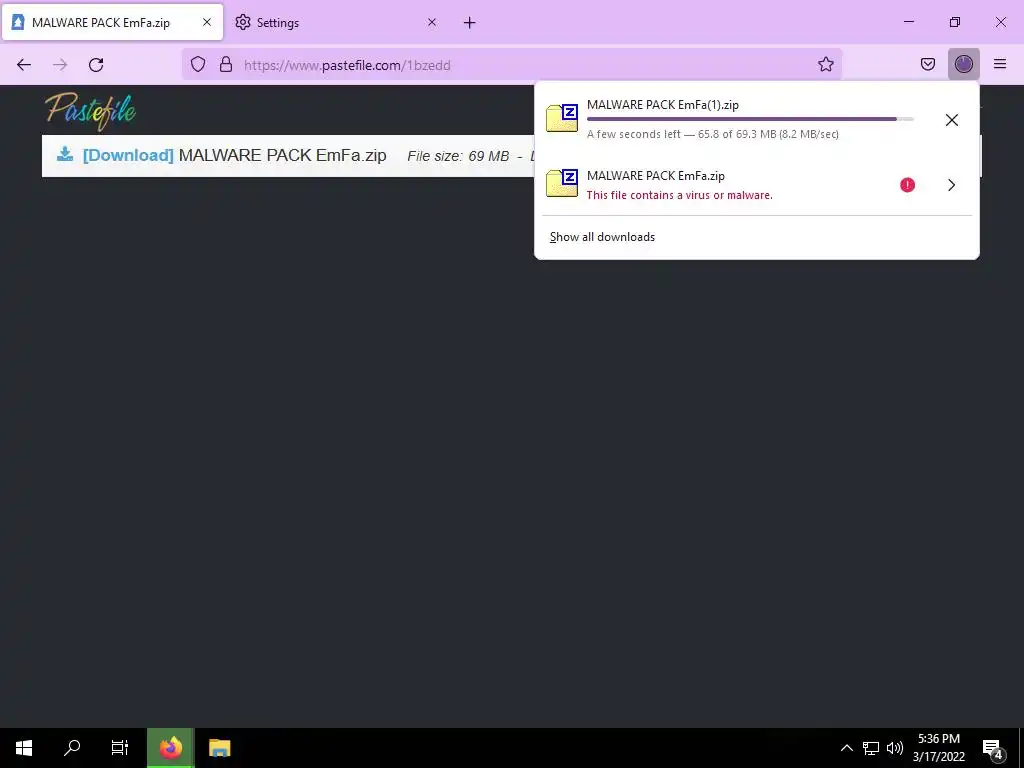Close the Settings tab
The width and height of the screenshot is (1024, 768).
[432, 22]
